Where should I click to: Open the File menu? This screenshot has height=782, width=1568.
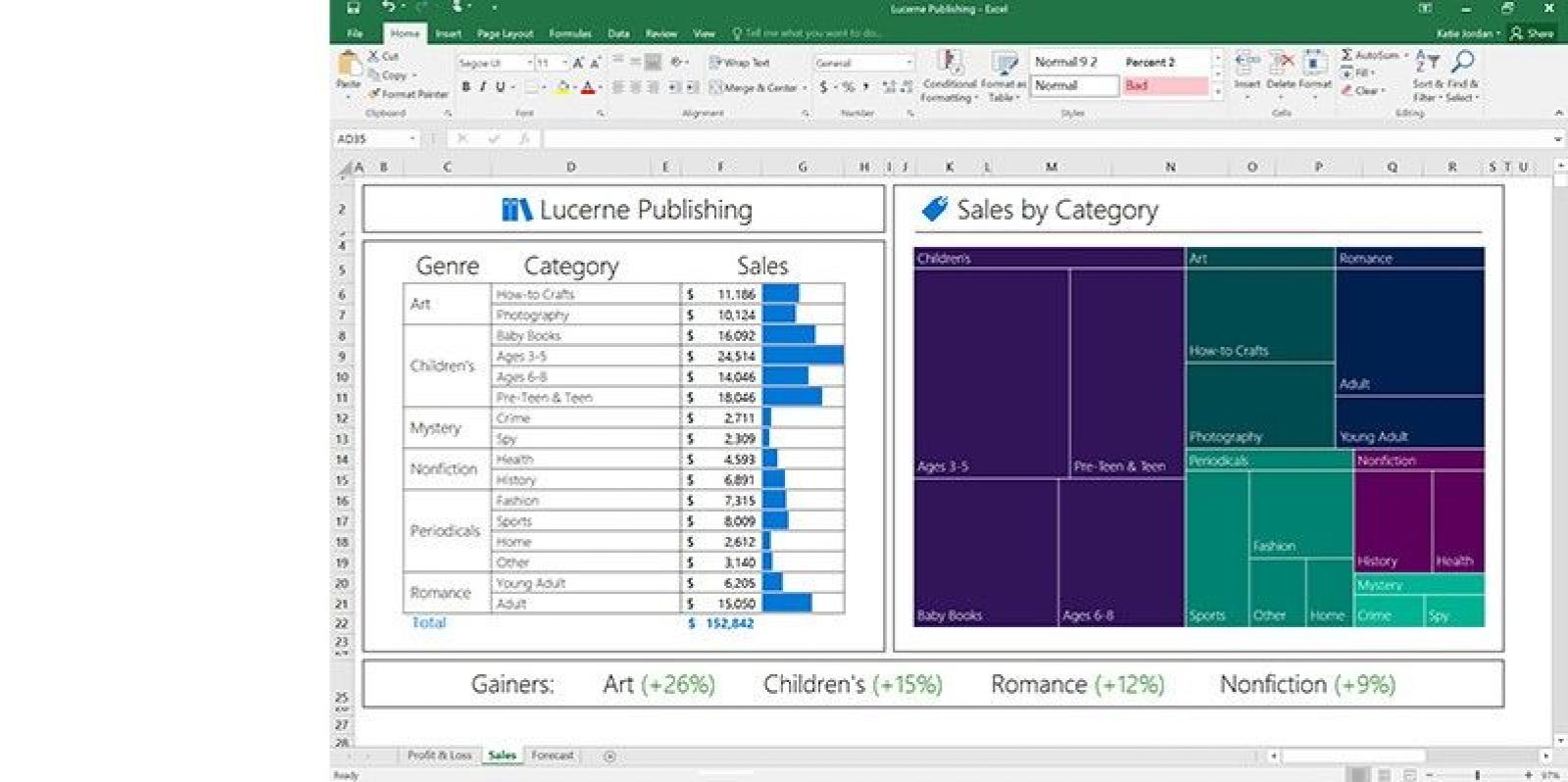(x=355, y=33)
